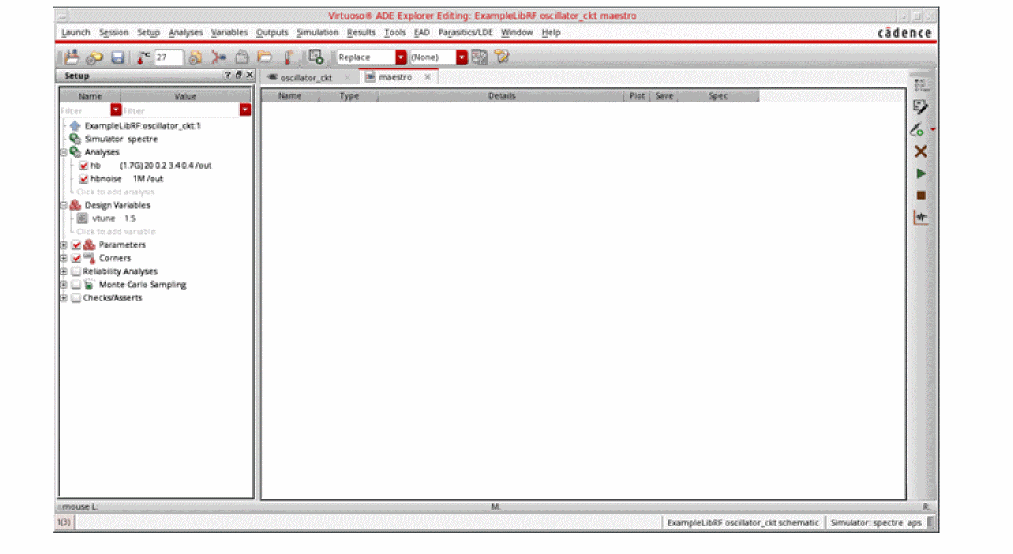Image resolution: width=1013 pixels, height=554 pixels.
Task: Close the maestro tab
Action: (427, 77)
